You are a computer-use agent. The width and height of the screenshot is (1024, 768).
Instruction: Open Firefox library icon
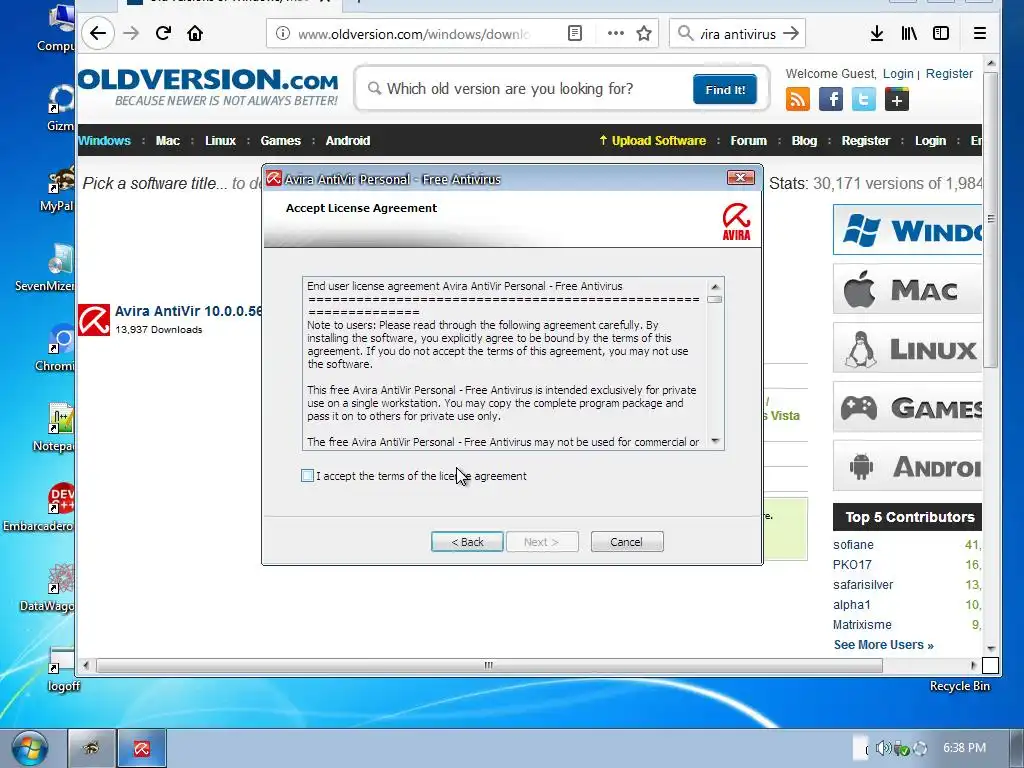pos(909,33)
